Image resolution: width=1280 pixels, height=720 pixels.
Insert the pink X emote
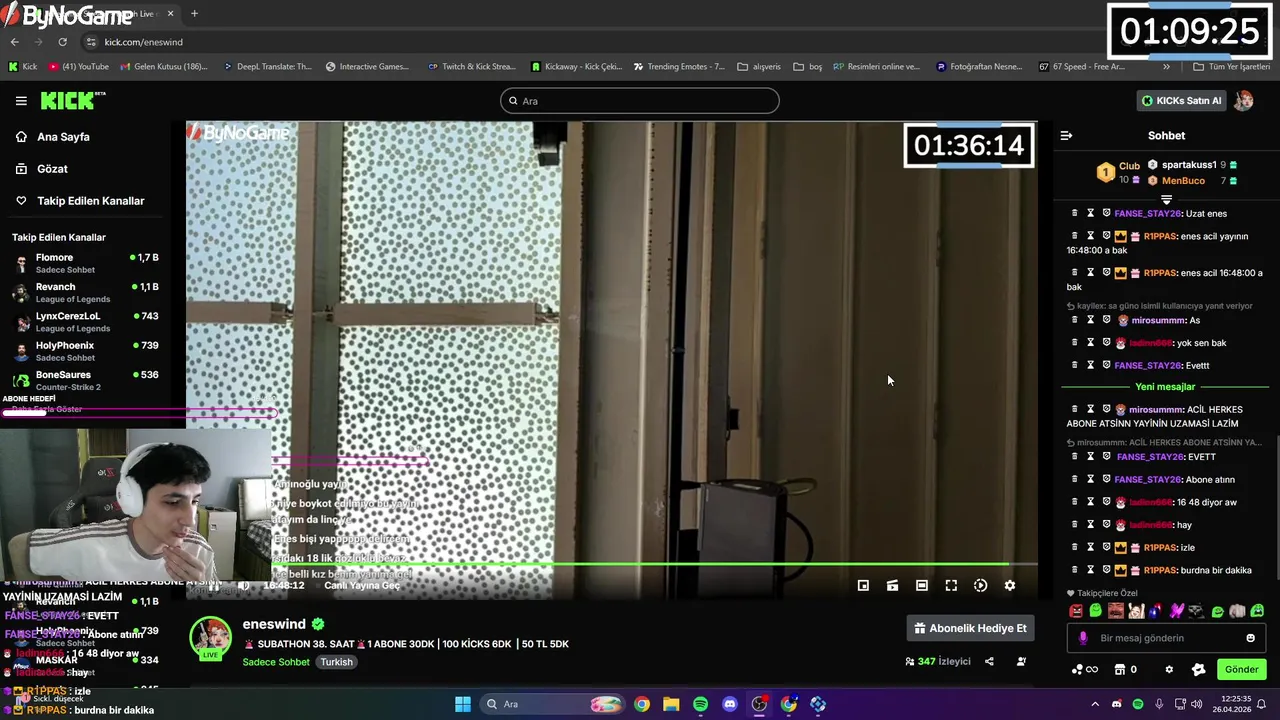[1177, 611]
